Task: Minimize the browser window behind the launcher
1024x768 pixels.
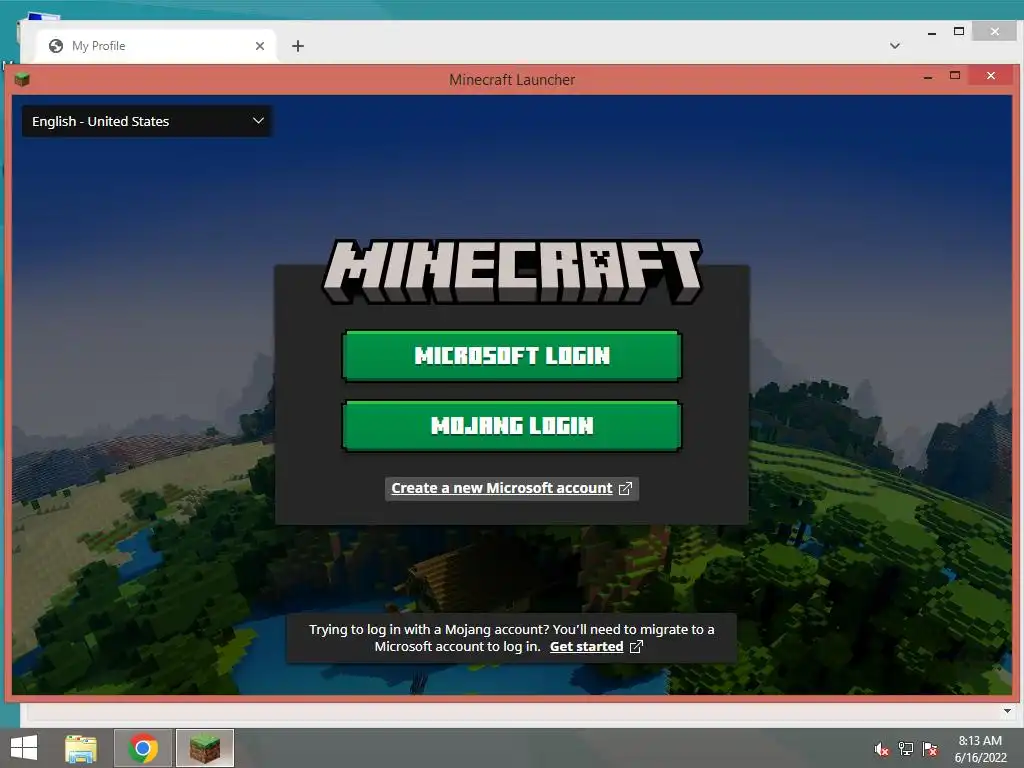Action: click(932, 32)
